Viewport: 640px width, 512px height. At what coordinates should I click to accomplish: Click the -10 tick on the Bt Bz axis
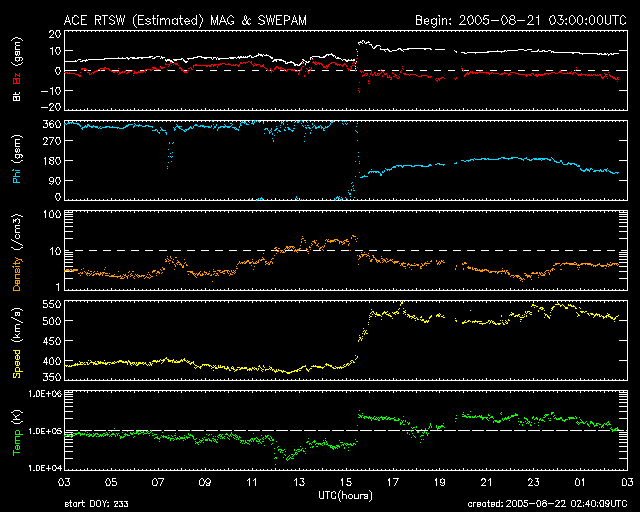pos(51,91)
